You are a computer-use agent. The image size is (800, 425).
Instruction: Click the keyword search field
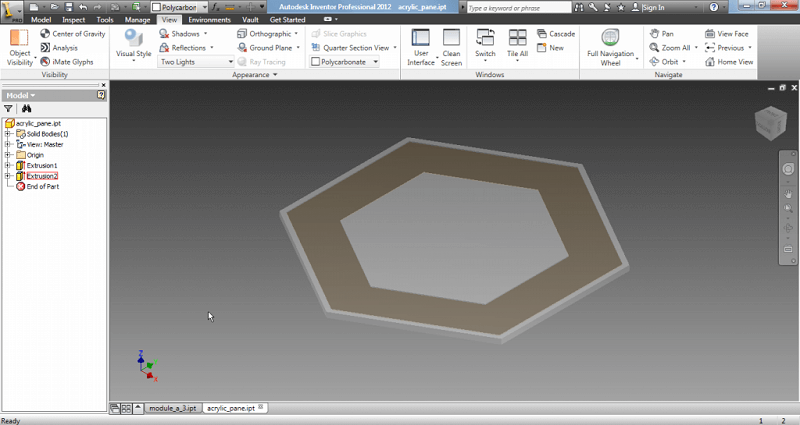click(519, 8)
